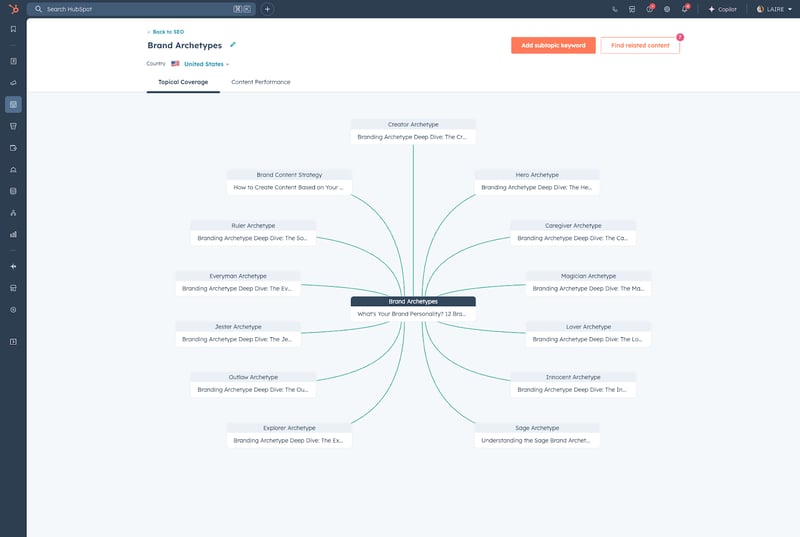Screen dimensions: 800x537
Task: Click Find related content button
Action: pos(639,45)
